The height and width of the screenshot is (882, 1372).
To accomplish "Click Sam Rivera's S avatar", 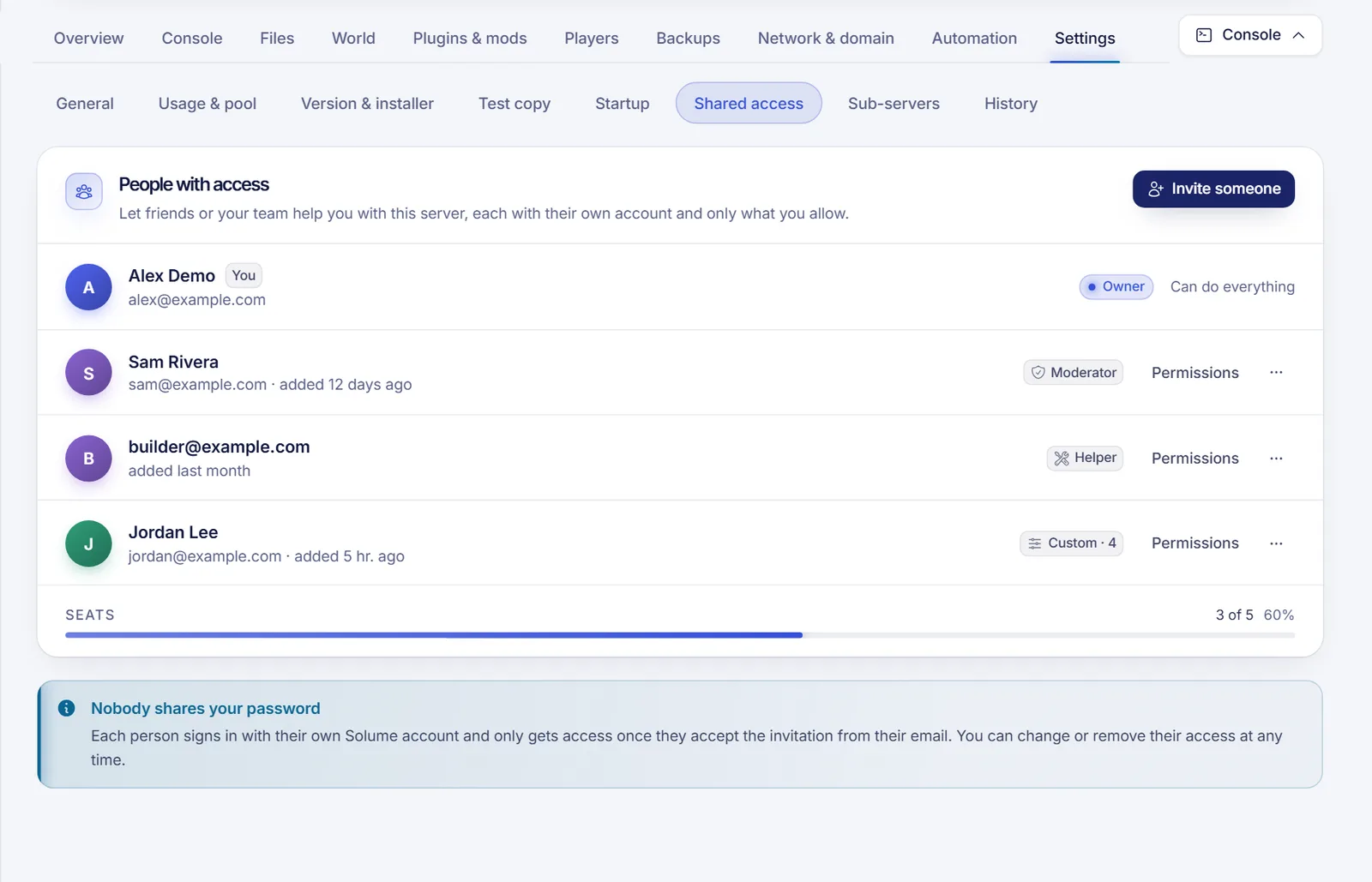I will pyautogui.click(x=88, y=373).
